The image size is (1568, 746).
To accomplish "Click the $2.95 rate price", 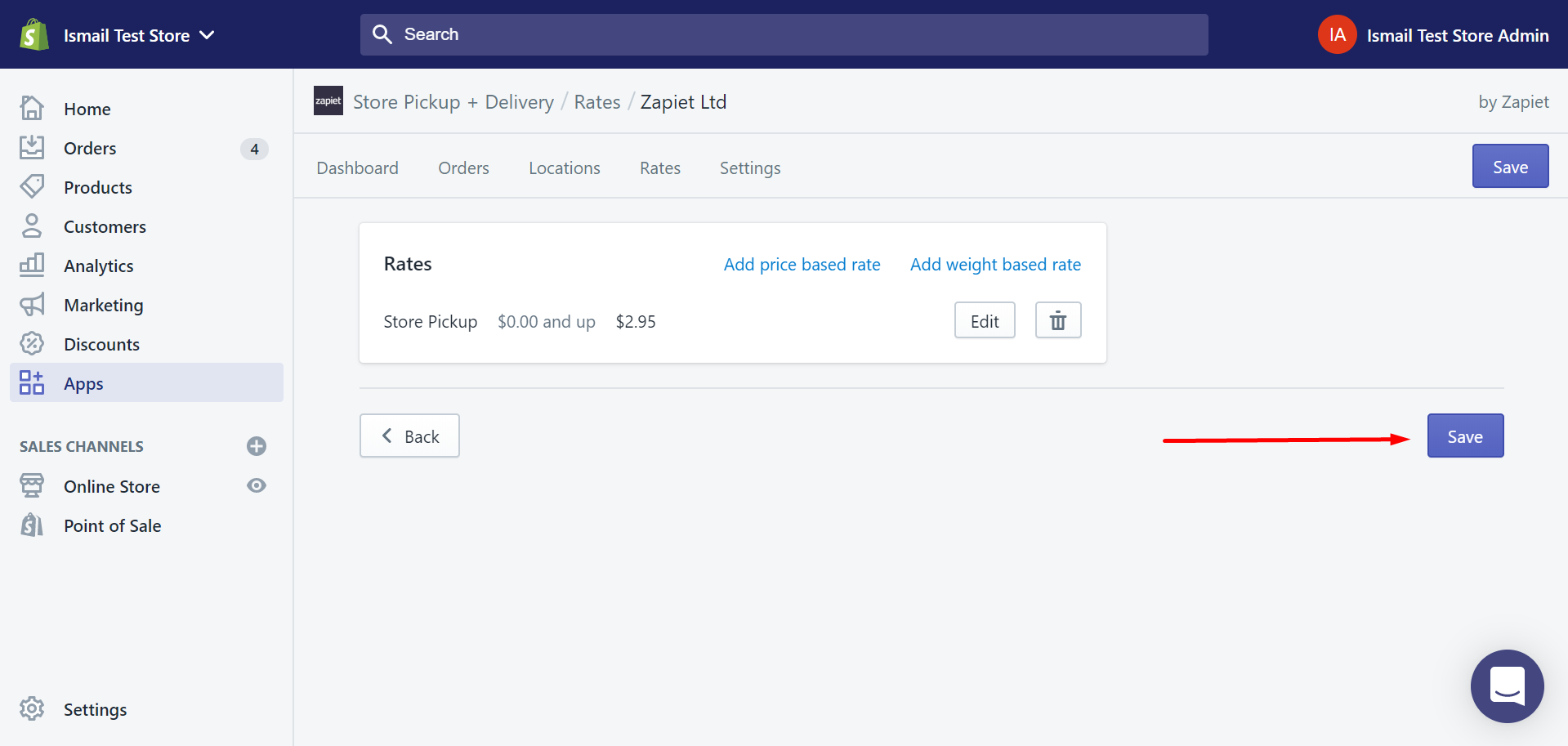I will (636, 321).
